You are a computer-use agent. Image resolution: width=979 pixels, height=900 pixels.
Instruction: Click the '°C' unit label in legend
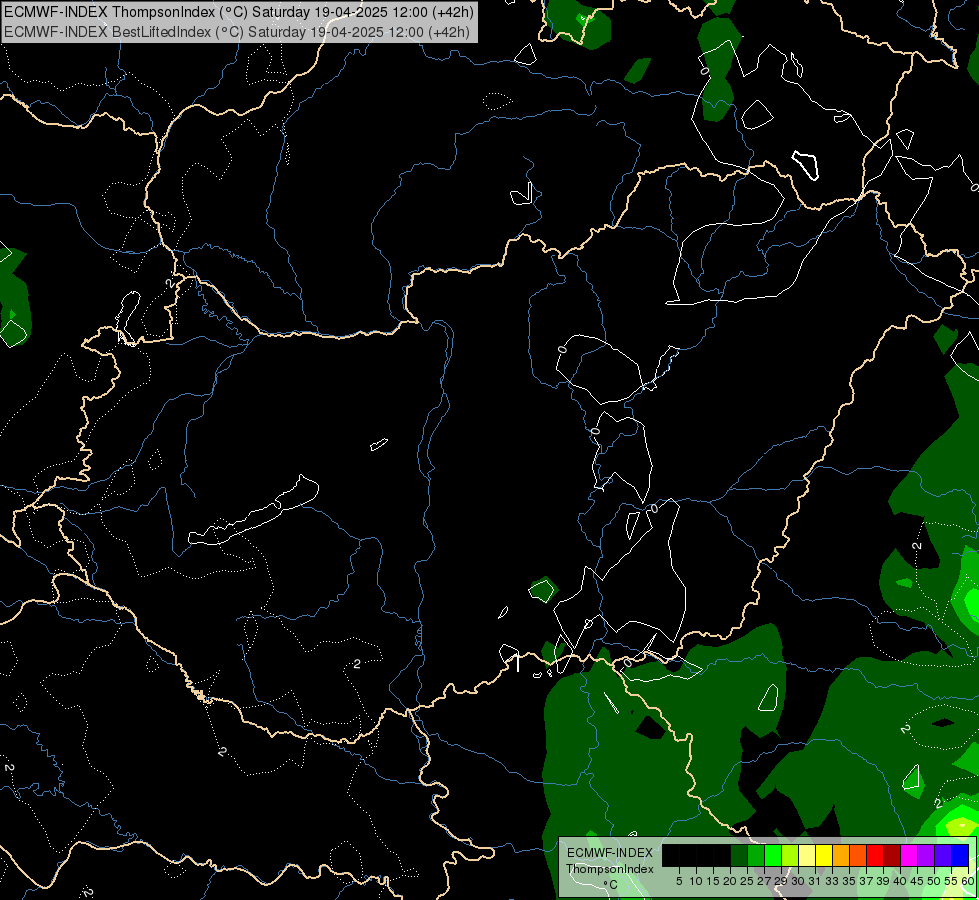click(x=611, y=885)
